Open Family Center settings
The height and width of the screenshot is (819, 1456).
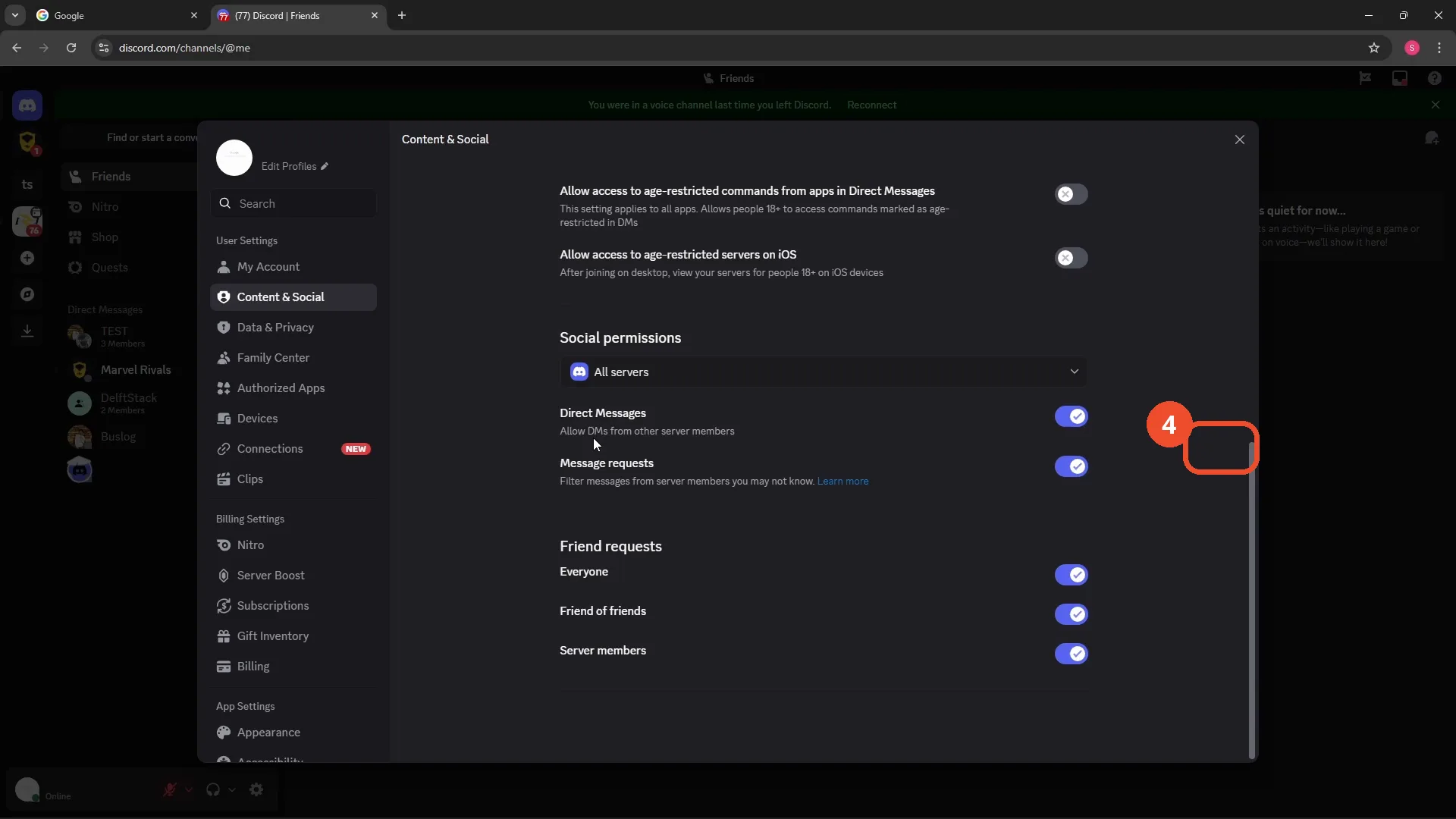293,358
